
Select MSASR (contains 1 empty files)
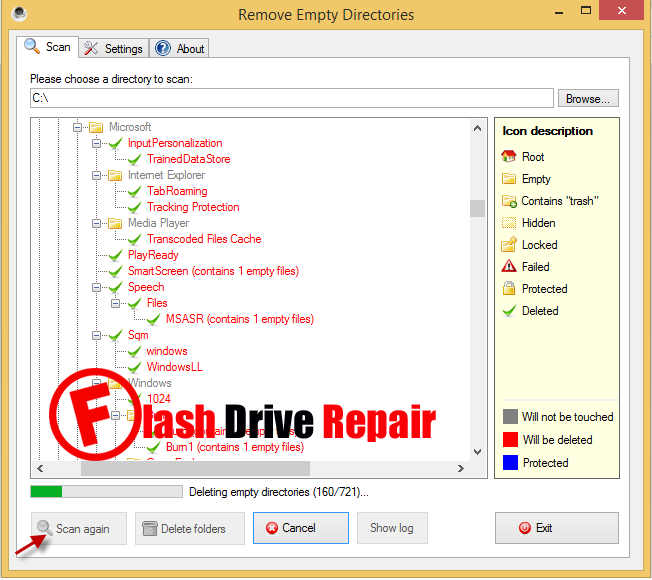[240, 319]
